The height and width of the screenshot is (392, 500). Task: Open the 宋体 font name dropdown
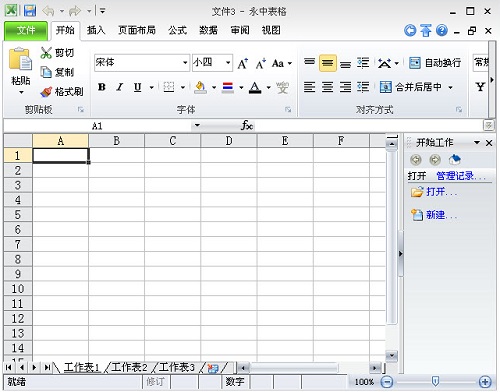click(185, 63)
